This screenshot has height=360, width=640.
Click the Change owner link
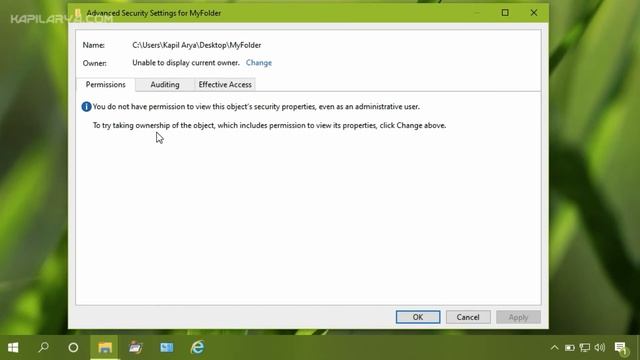[259, 63]
